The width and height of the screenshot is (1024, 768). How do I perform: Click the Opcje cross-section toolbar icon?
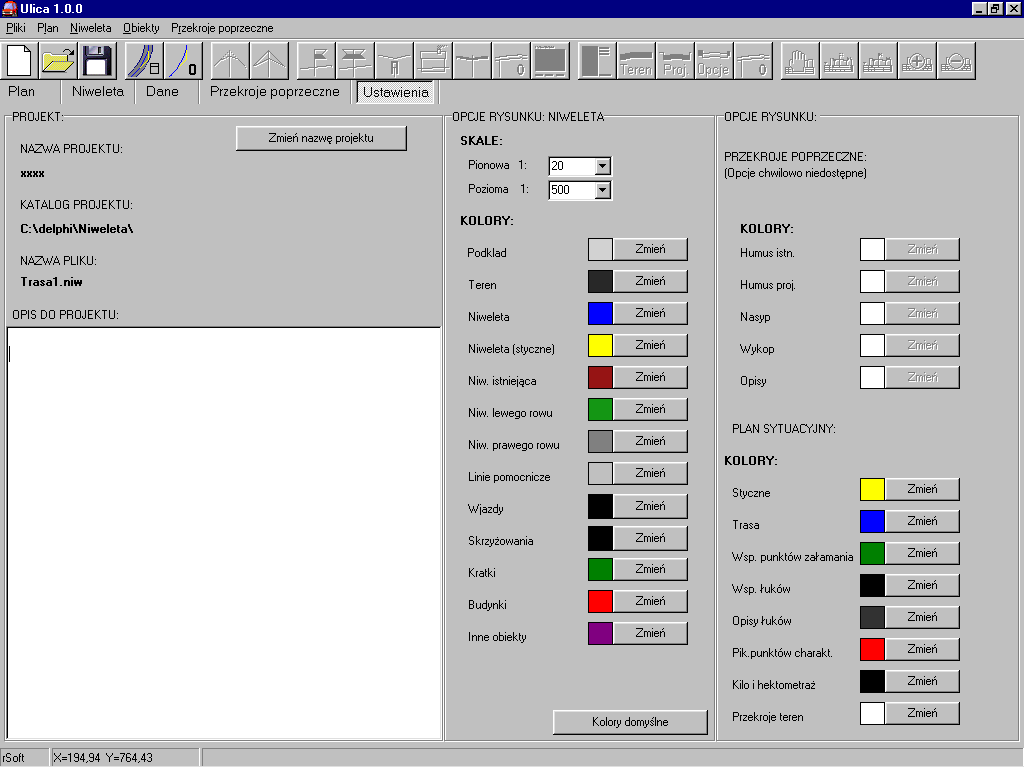coord(713,61)
